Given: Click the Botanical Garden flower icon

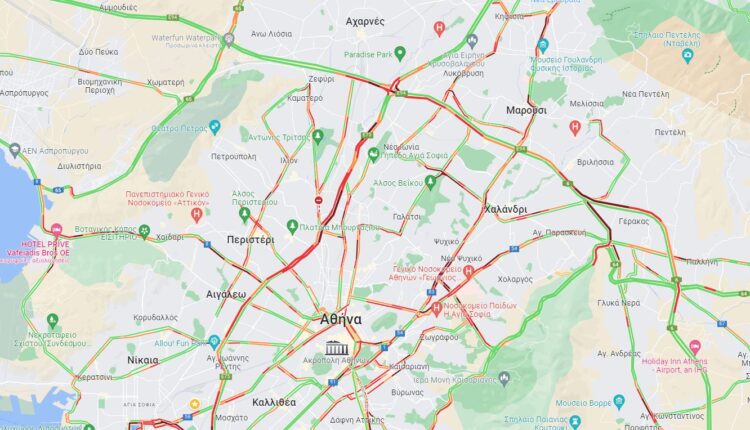Looking at the screenshot, I should coord(144,232).
